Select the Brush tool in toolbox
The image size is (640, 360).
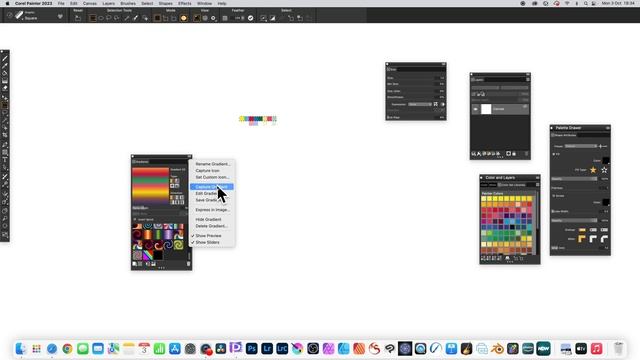tap(5, 58)
